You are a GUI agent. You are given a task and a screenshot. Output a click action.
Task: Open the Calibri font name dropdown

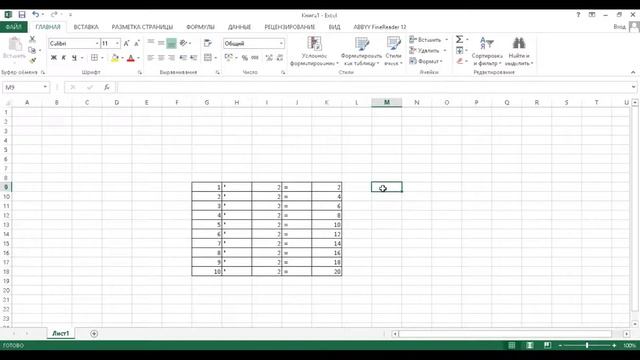(97, 43)
